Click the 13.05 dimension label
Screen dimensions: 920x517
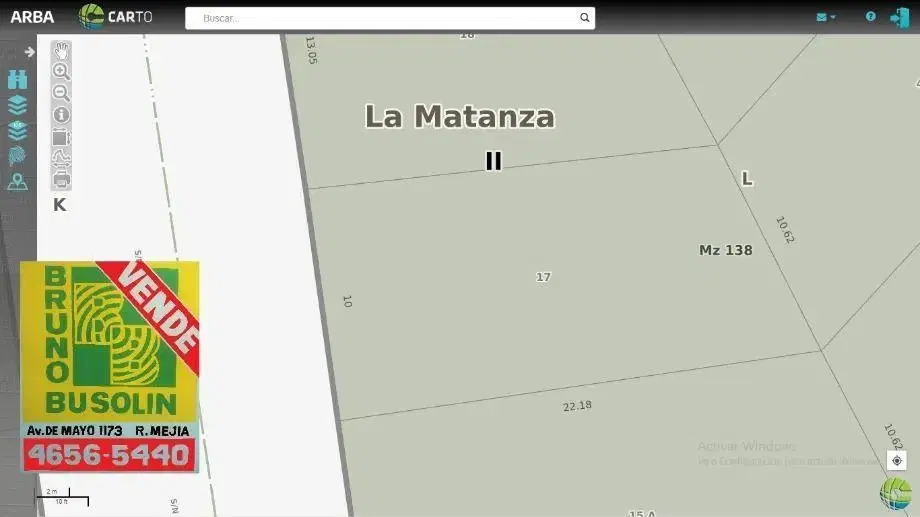point(311,50)
